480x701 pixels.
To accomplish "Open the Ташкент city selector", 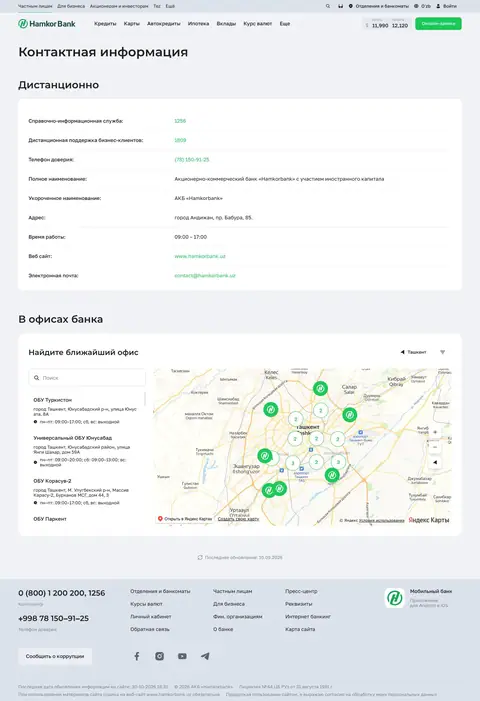I will (413, 352).
